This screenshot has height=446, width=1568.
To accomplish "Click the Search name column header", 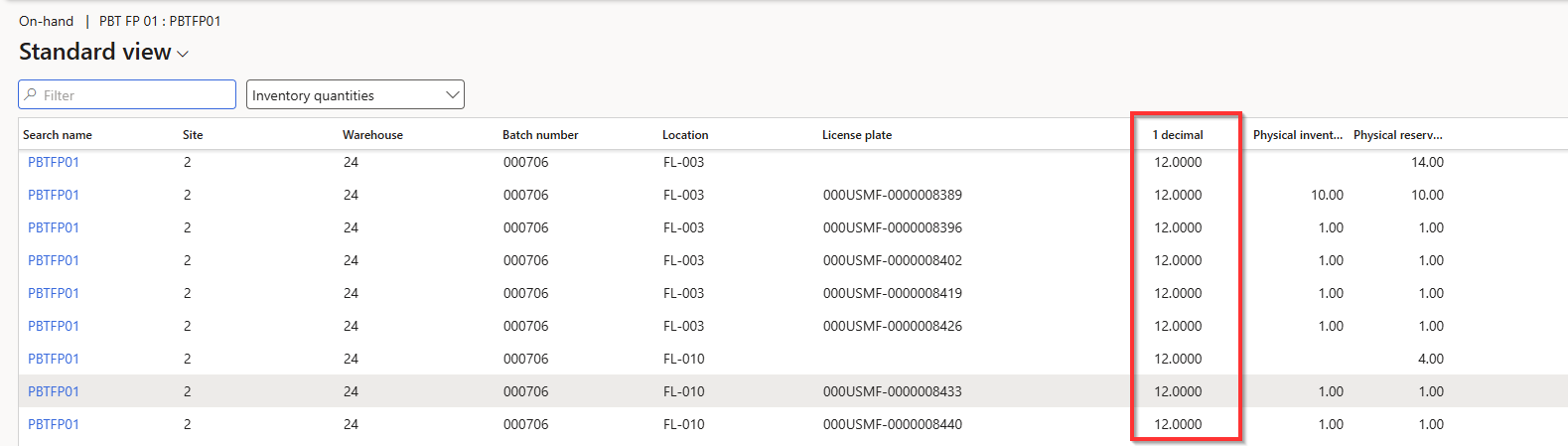I will (58, 135).
